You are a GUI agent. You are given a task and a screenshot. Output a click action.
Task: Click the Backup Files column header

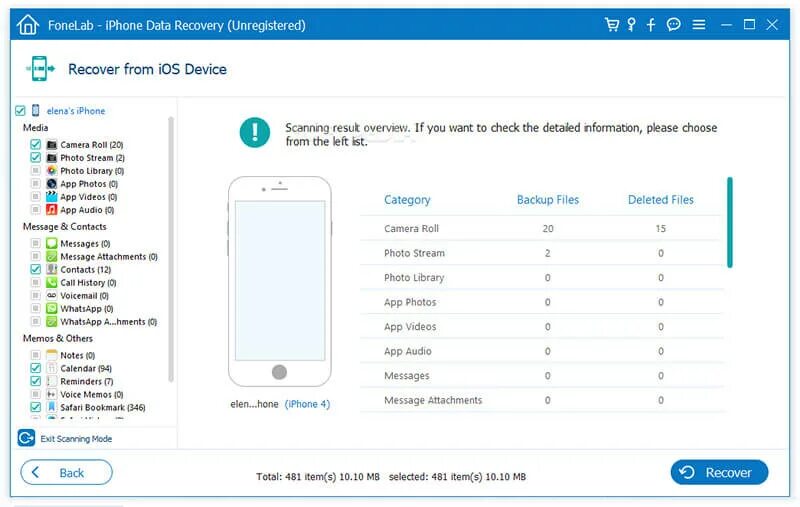548,200
